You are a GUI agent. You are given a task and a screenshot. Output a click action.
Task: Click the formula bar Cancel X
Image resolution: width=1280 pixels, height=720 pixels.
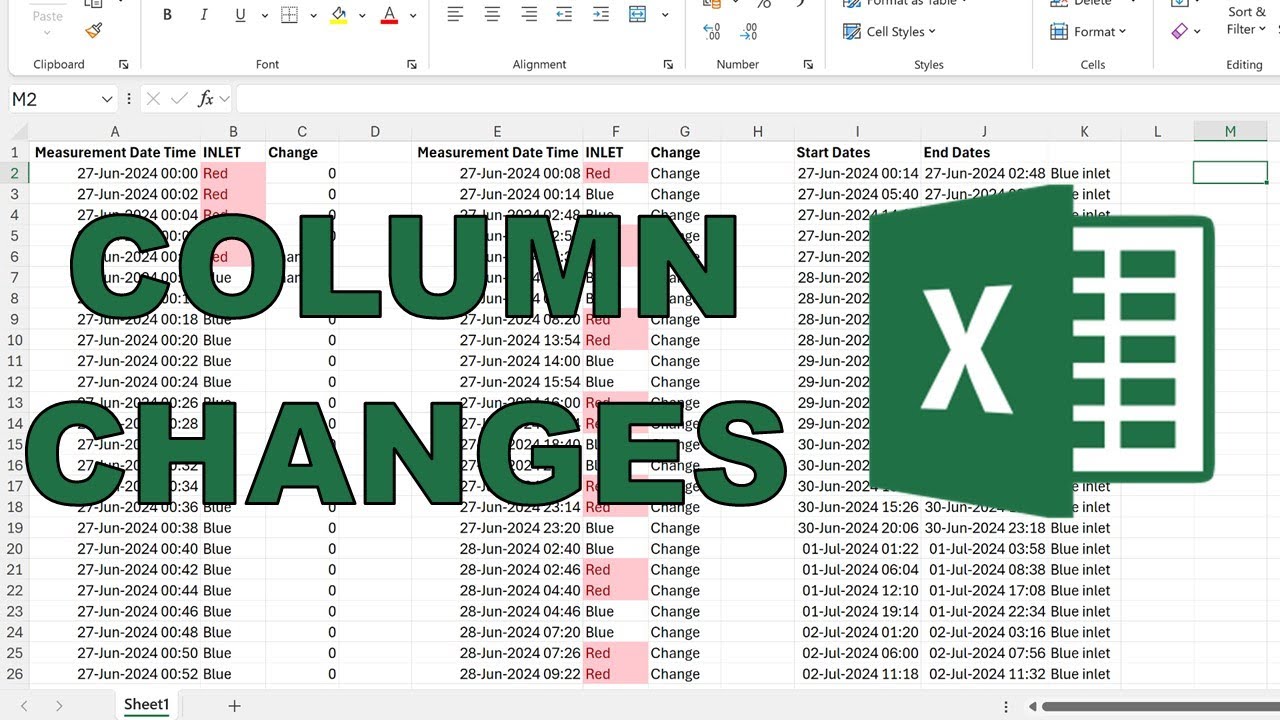tap(153, 98)
